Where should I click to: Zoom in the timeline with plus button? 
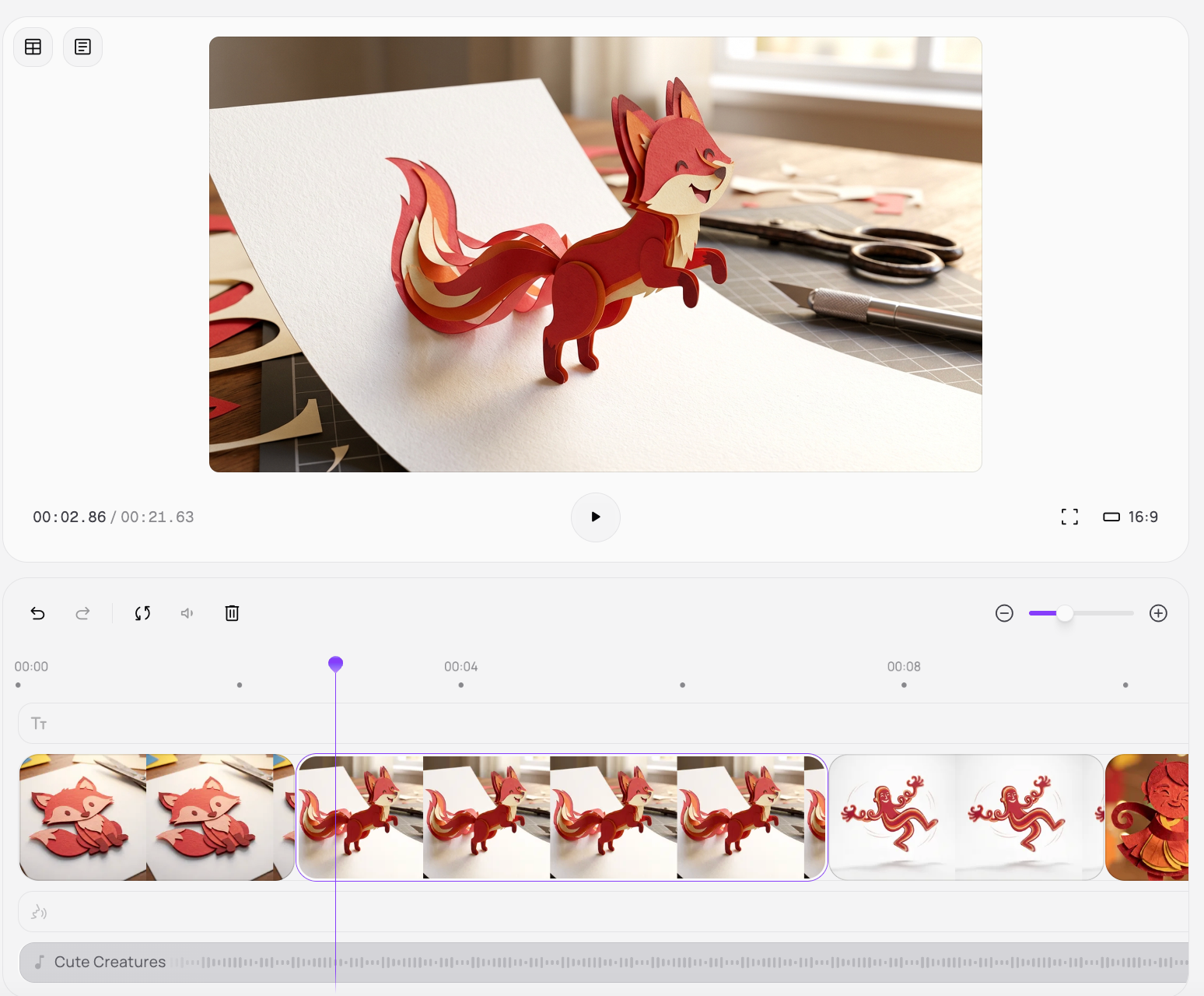click(1158, 613)
